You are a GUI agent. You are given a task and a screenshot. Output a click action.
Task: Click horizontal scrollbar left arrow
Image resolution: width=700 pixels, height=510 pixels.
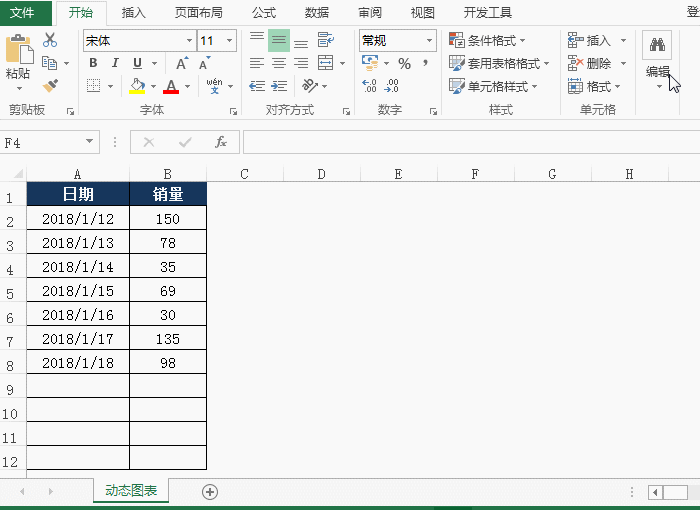pyautogui.click(x=655, y=493)
